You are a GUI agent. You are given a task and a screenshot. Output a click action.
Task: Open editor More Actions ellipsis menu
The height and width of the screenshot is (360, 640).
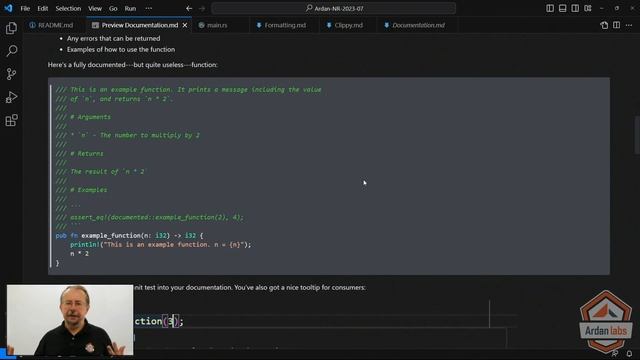629,25
